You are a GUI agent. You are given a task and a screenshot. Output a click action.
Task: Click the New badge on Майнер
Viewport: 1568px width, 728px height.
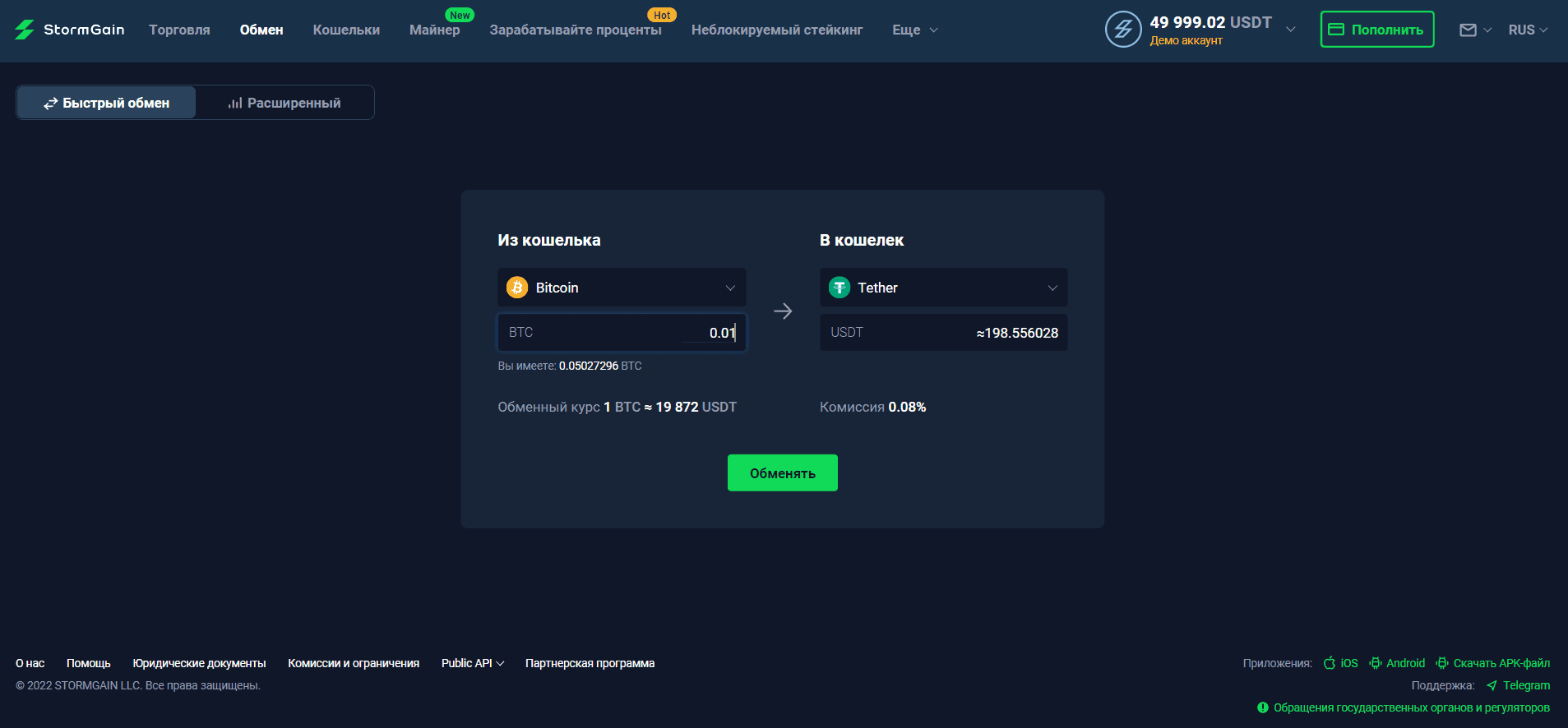(460, 15)
